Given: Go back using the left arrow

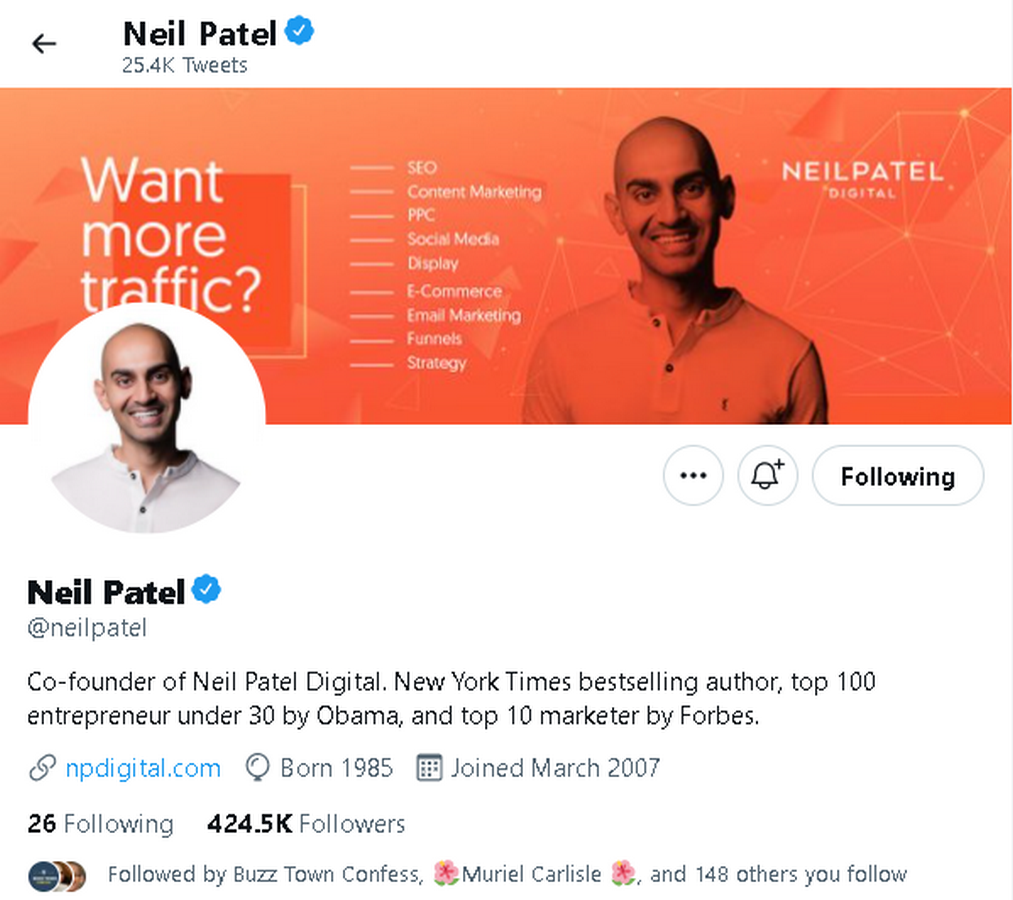Looking at the screenshot, I should click(44, 44).
